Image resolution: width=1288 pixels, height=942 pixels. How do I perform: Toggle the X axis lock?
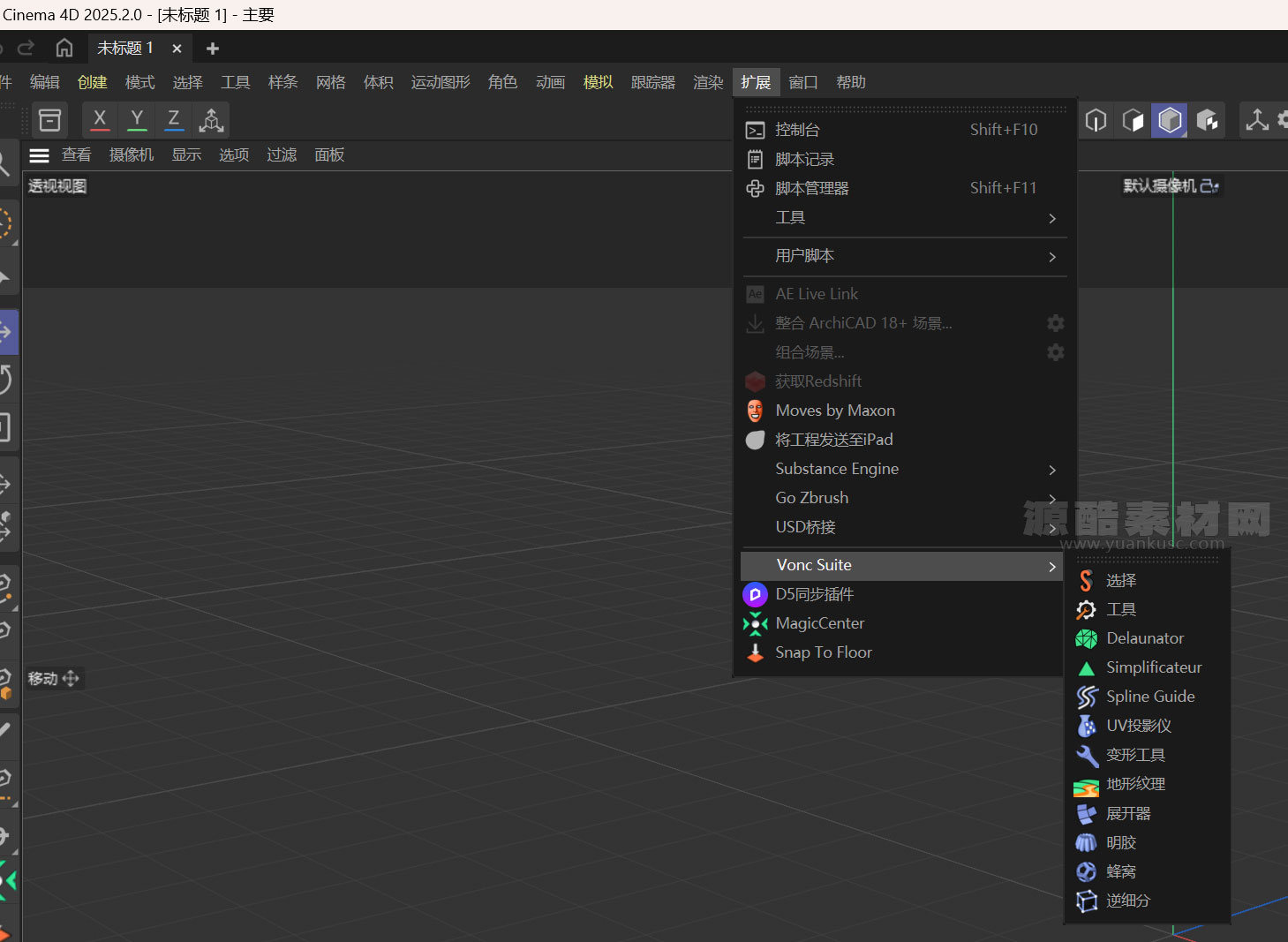tap(99, 119)
